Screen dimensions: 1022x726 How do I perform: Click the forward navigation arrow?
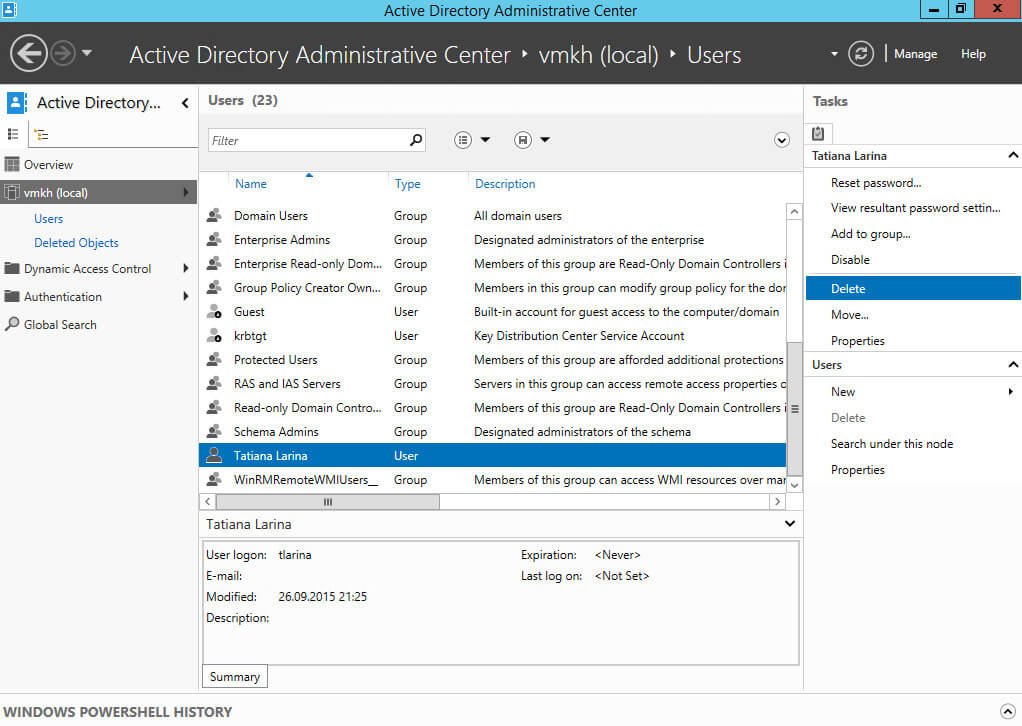point(63,53)
